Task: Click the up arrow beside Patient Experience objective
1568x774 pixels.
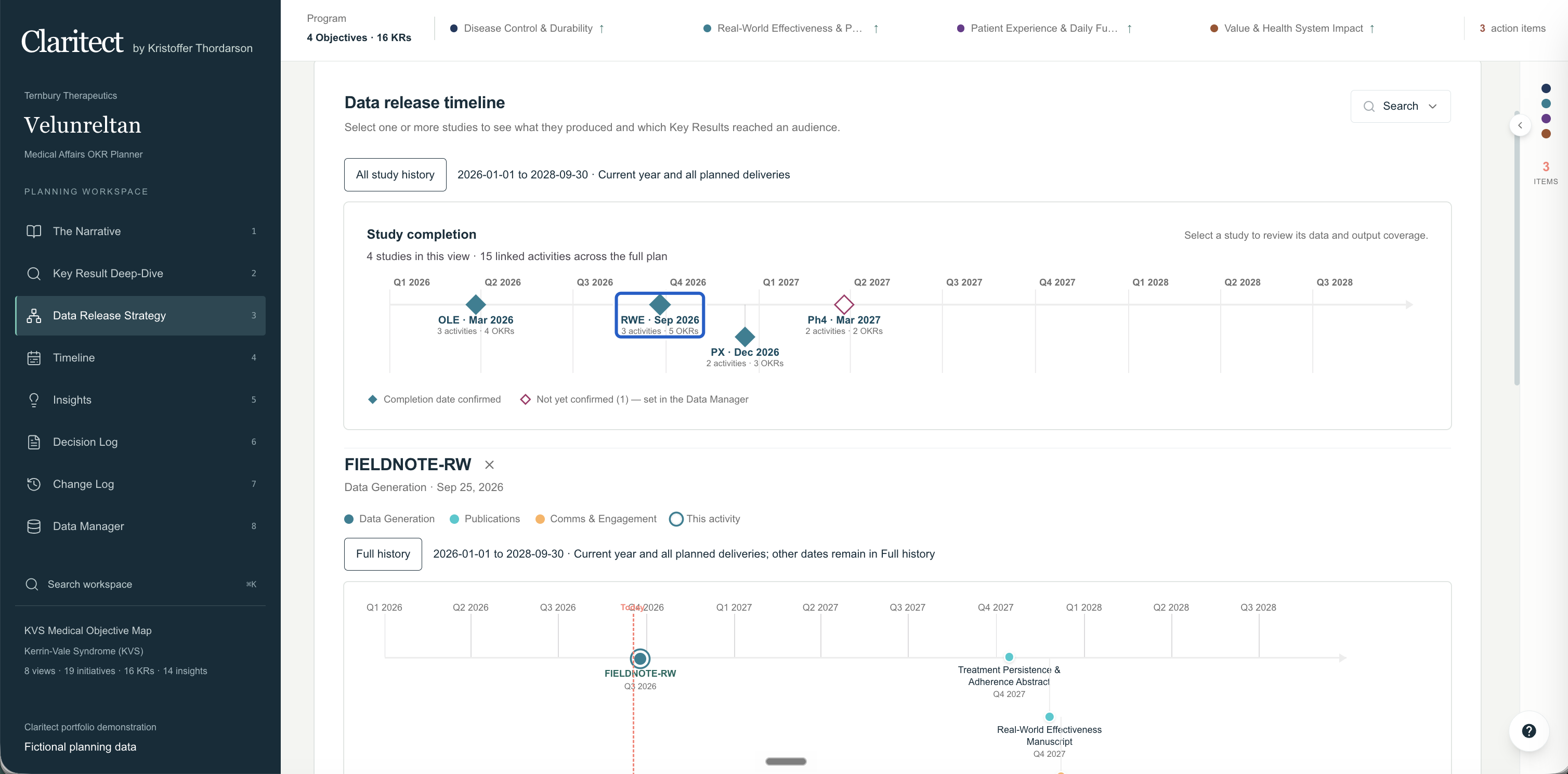Action: 1129,29
